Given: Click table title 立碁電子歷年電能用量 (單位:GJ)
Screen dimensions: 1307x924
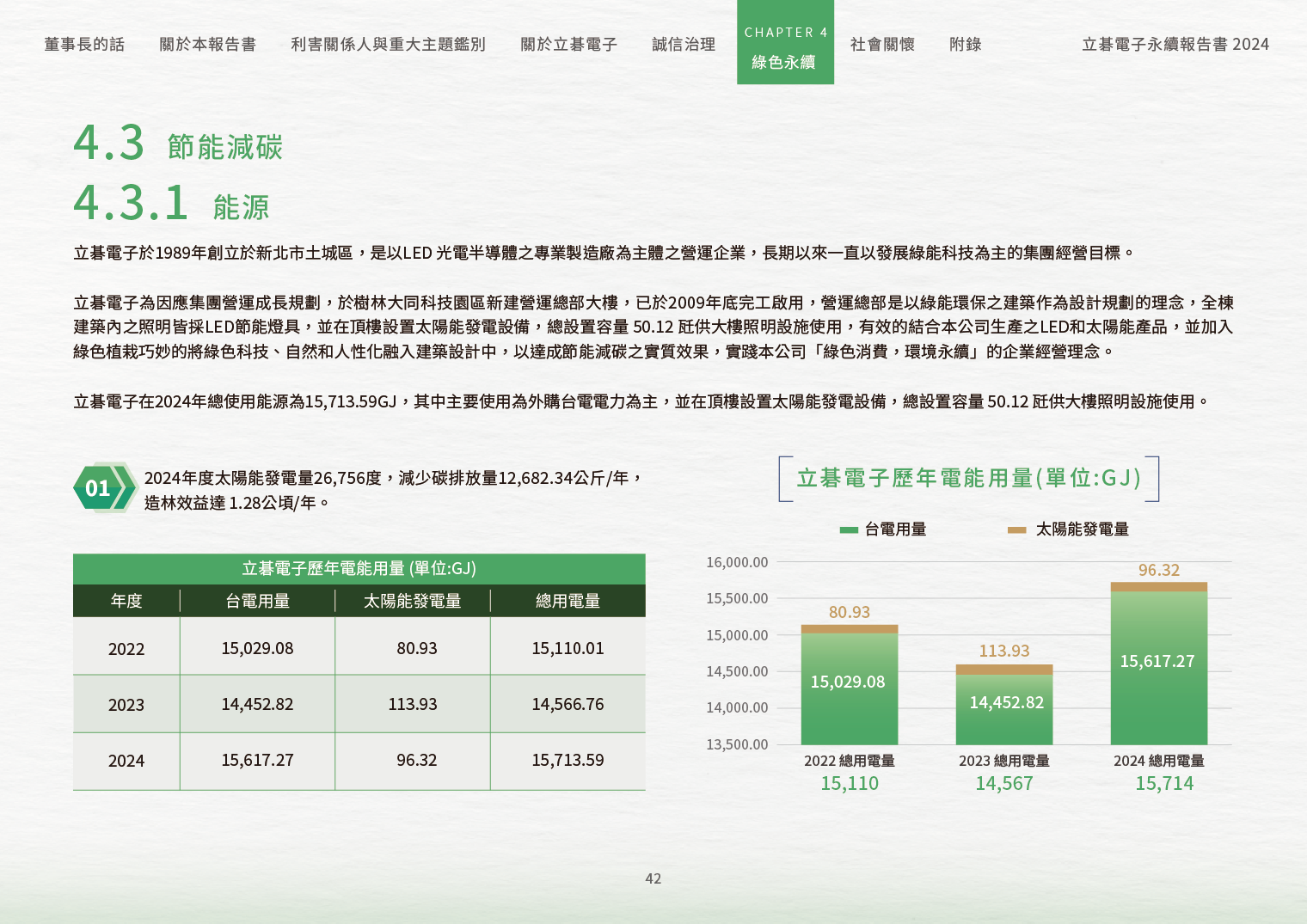Looking at the screenshot, I should tap(359, 568).
